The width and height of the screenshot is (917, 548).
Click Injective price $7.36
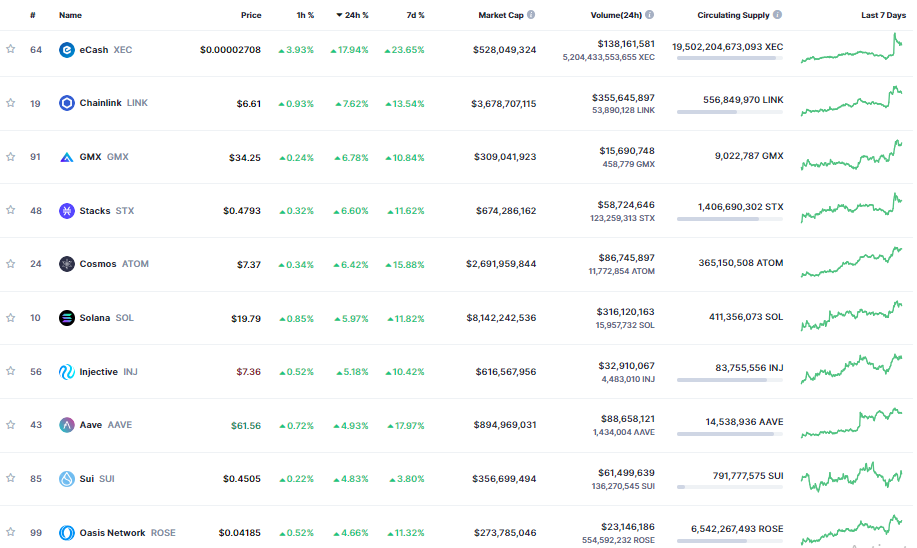pyautogui.click(x=249, y=372)
